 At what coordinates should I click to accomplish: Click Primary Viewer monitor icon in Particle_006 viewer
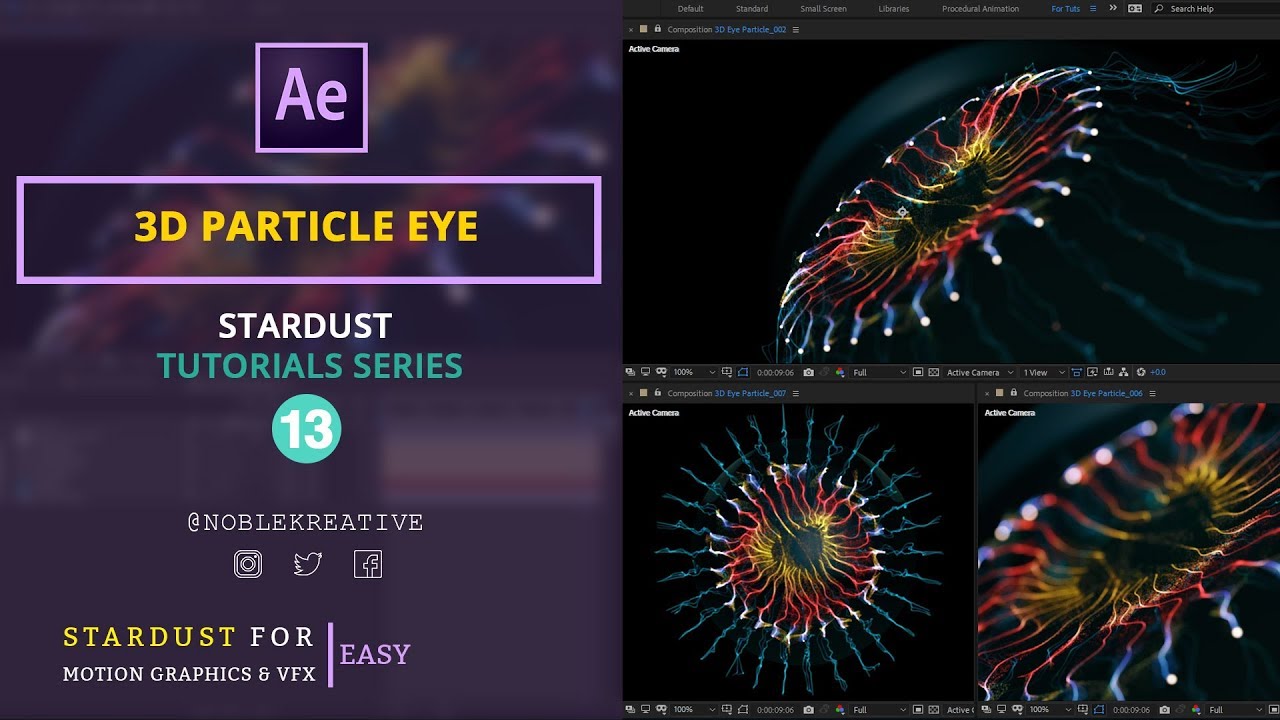click(1001, 710)
